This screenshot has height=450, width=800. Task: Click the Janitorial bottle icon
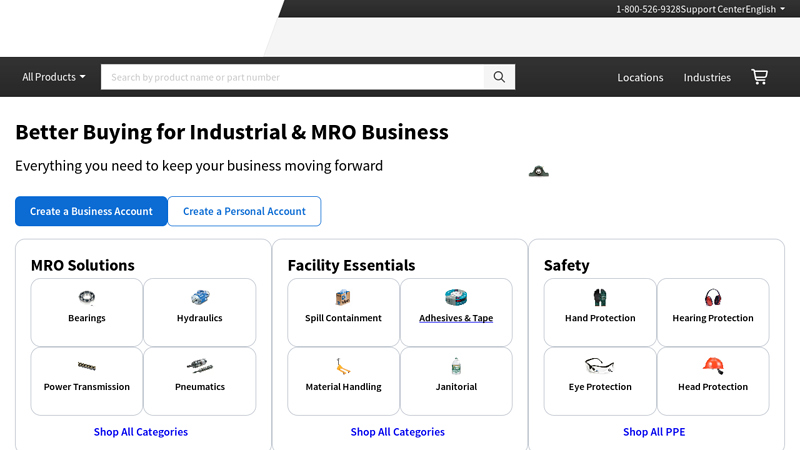(456, 366)
